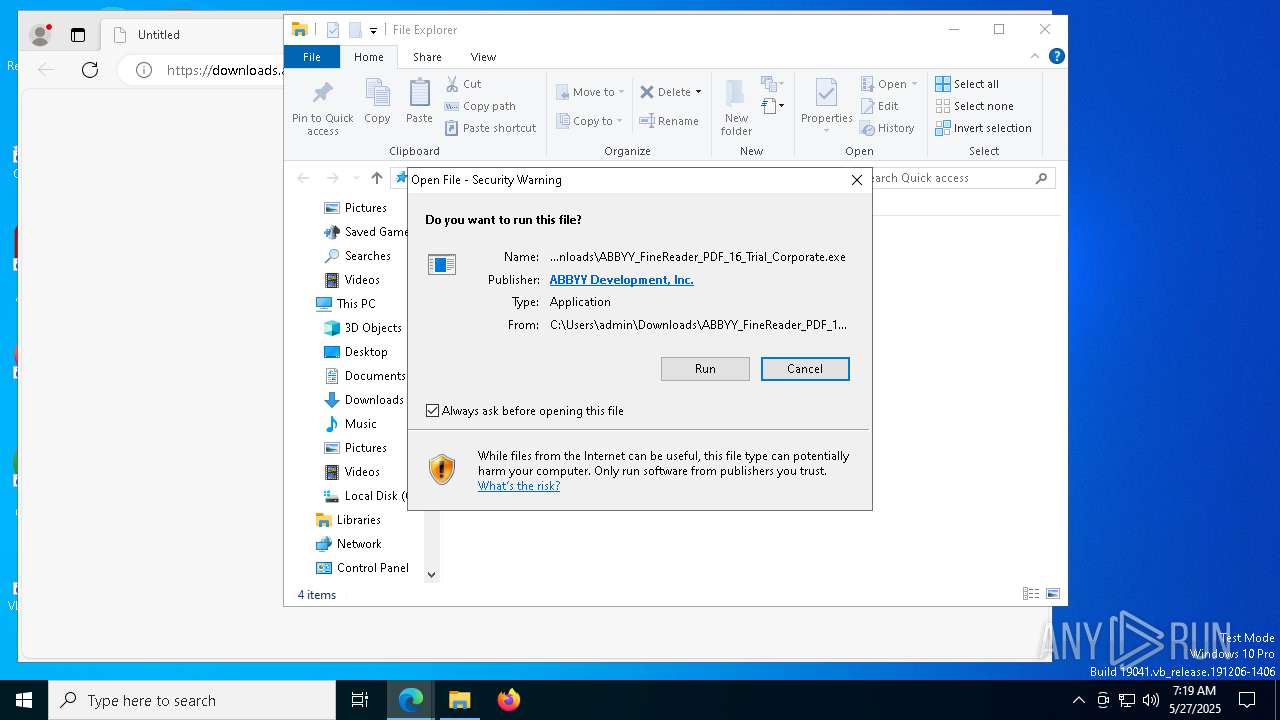Open Microsoft Edge from taskbar
This screenshot has width=1280, height=720.
tap(411, 700)
